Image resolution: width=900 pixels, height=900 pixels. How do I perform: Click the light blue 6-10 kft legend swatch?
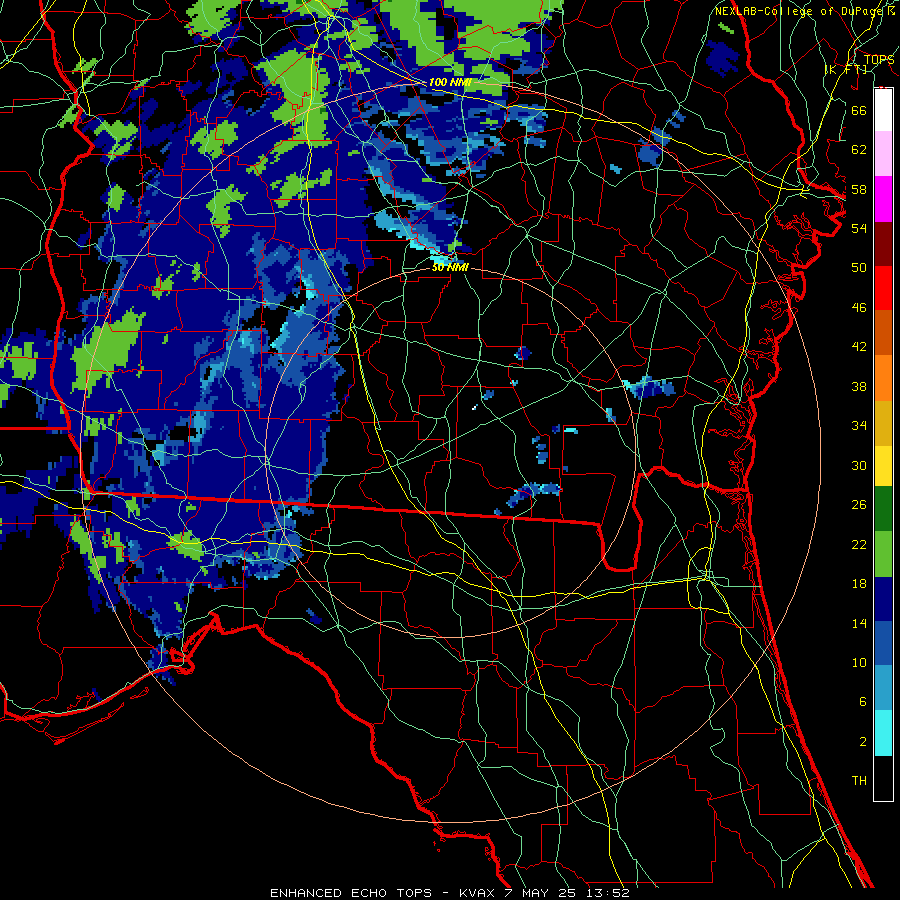(883, 688)
